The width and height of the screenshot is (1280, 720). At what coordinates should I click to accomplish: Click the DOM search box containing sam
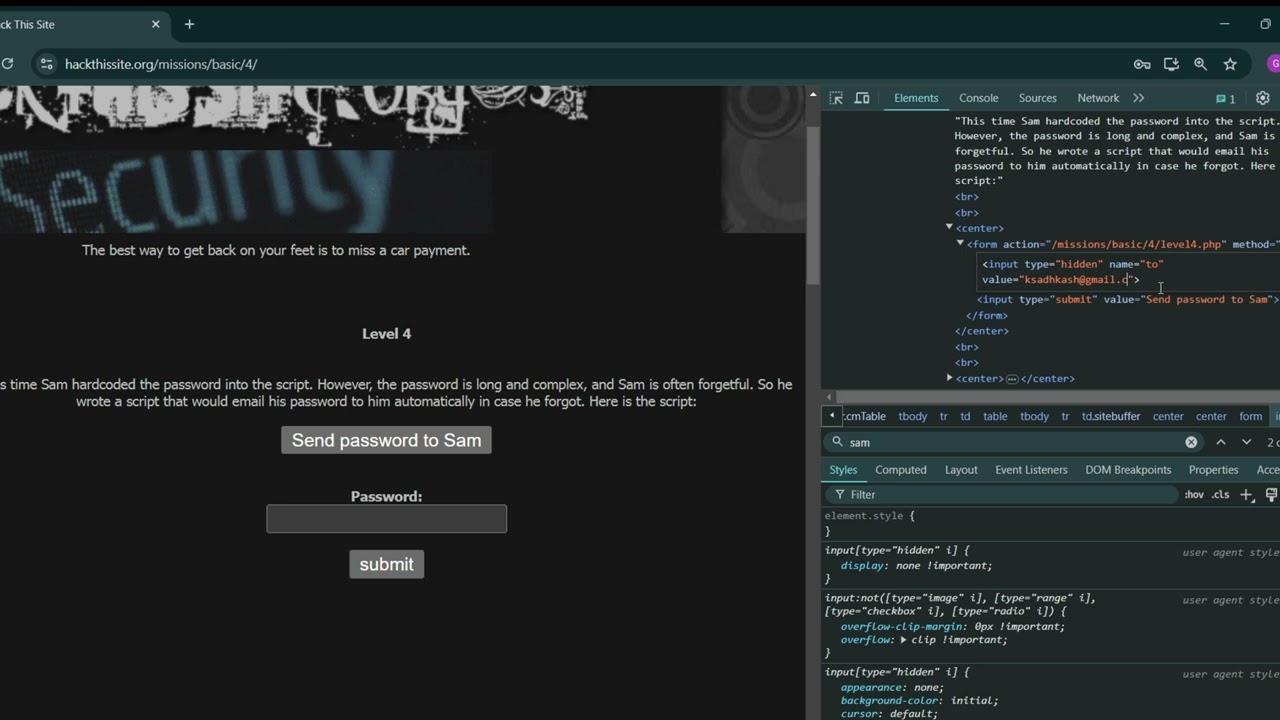click(x=1012, y=442)
